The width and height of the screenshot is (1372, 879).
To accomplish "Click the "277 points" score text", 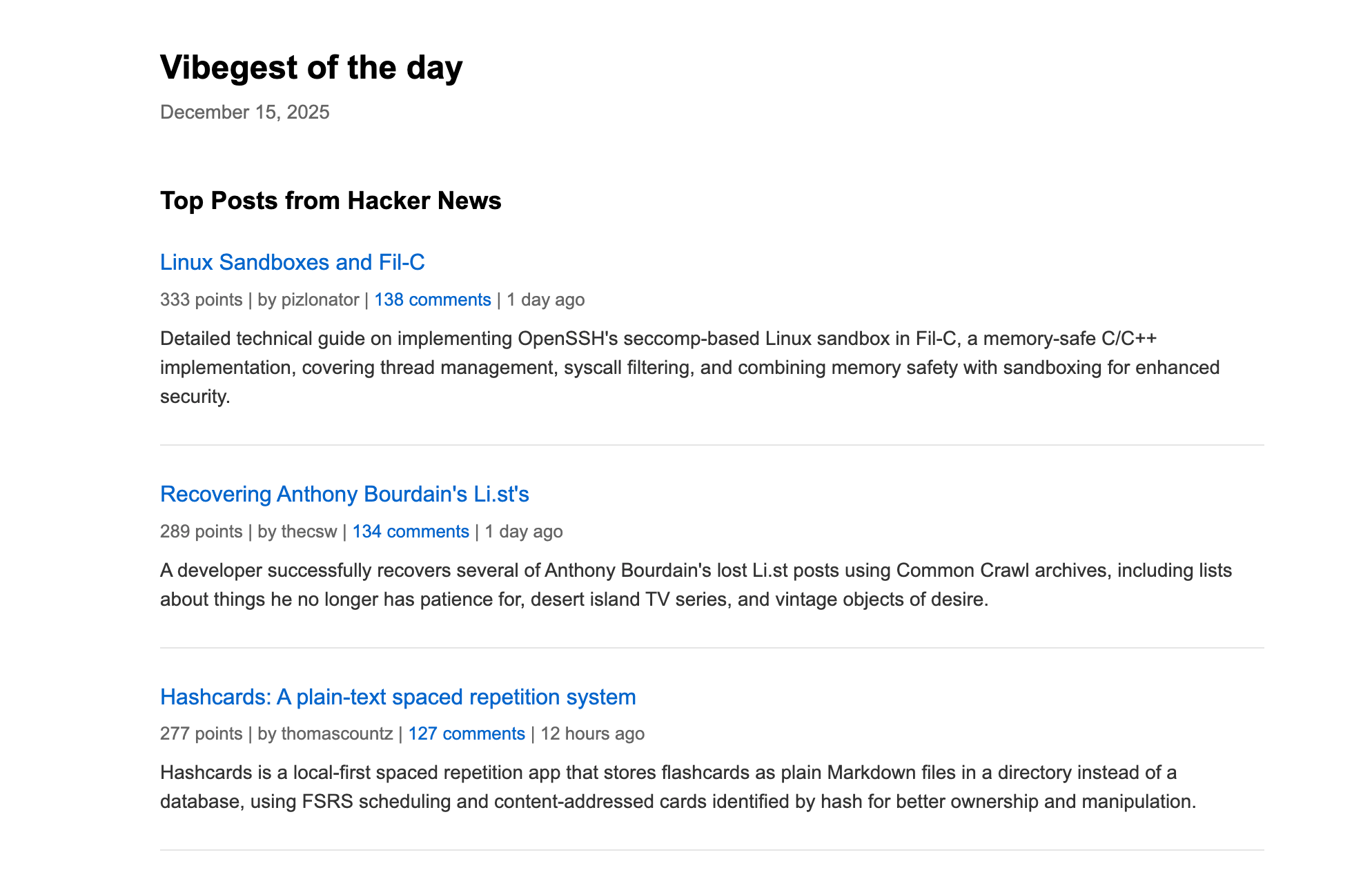I will tap(201, 733).
